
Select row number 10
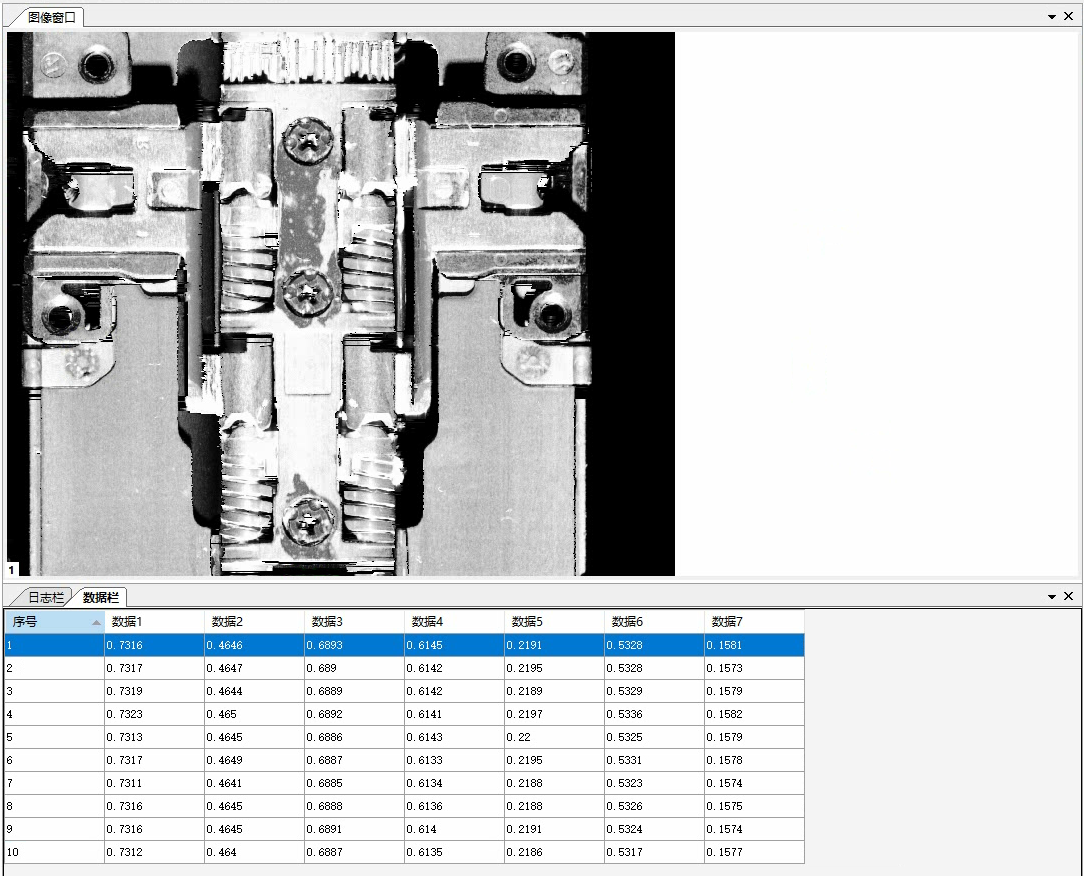point(55,852)
